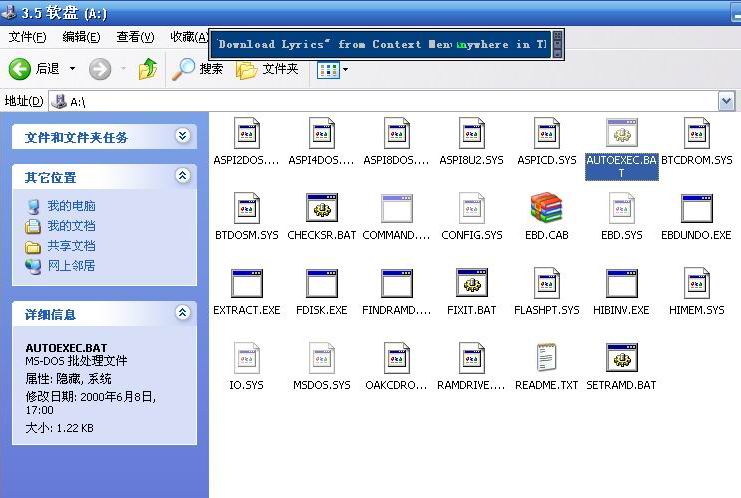The width and height of the screenshot is (741, 498).
Task: Select the ASPI4DOS file icon
Action: [x=321, y=133]
